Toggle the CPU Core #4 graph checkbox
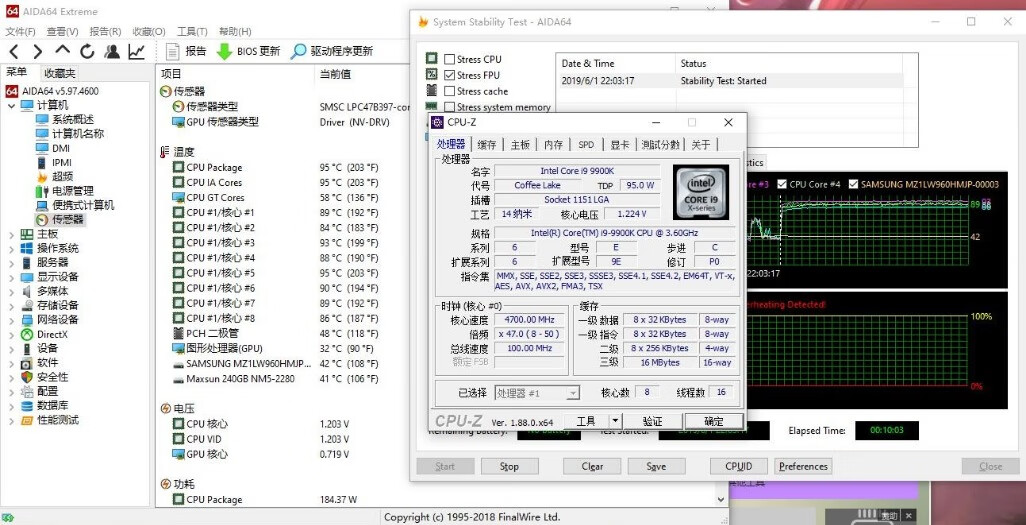 pos(781,185)
